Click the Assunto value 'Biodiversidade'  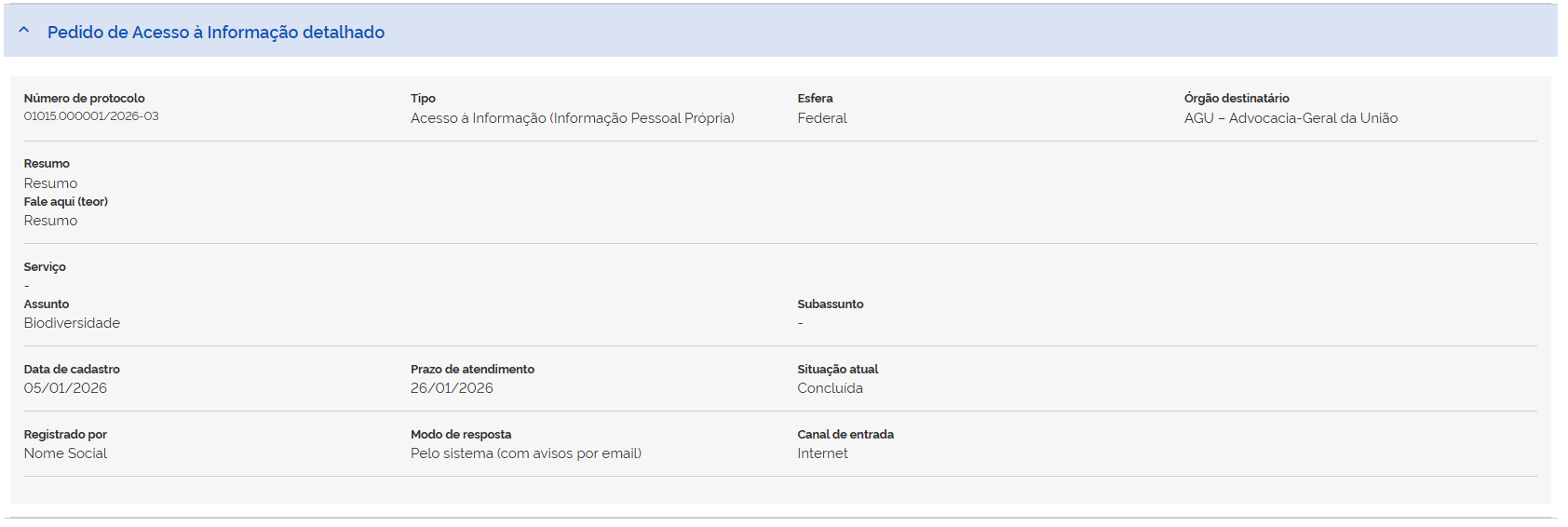72,323
